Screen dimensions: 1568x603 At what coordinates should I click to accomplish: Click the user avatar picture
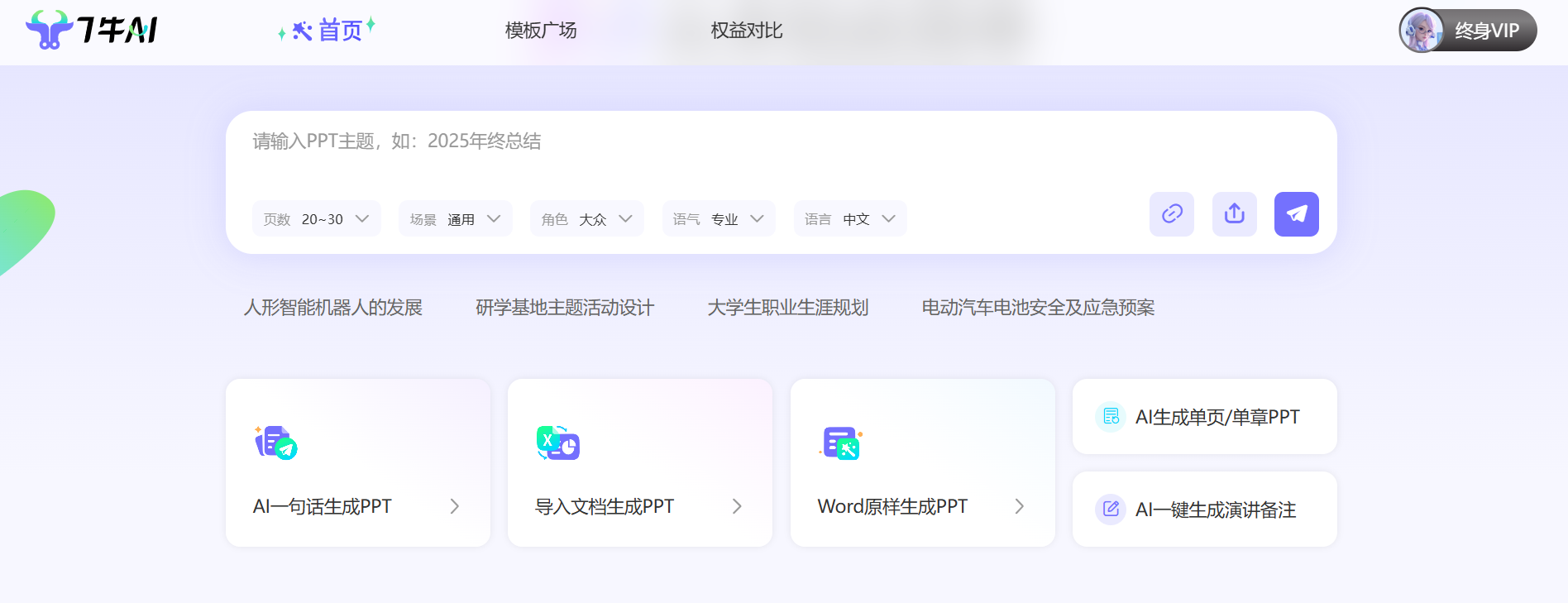click(1421, 31)
